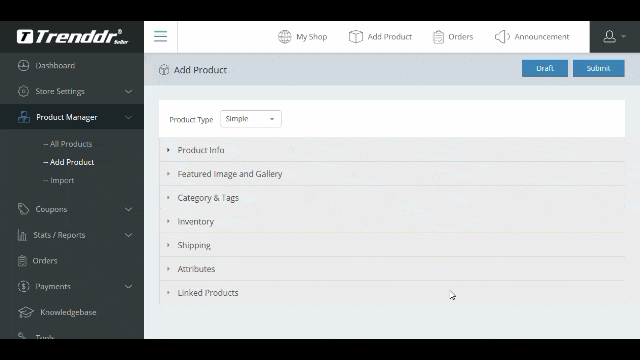Click the Add Product page heading
This screenshot has width=640, height=360.
(x=200, y=70)
